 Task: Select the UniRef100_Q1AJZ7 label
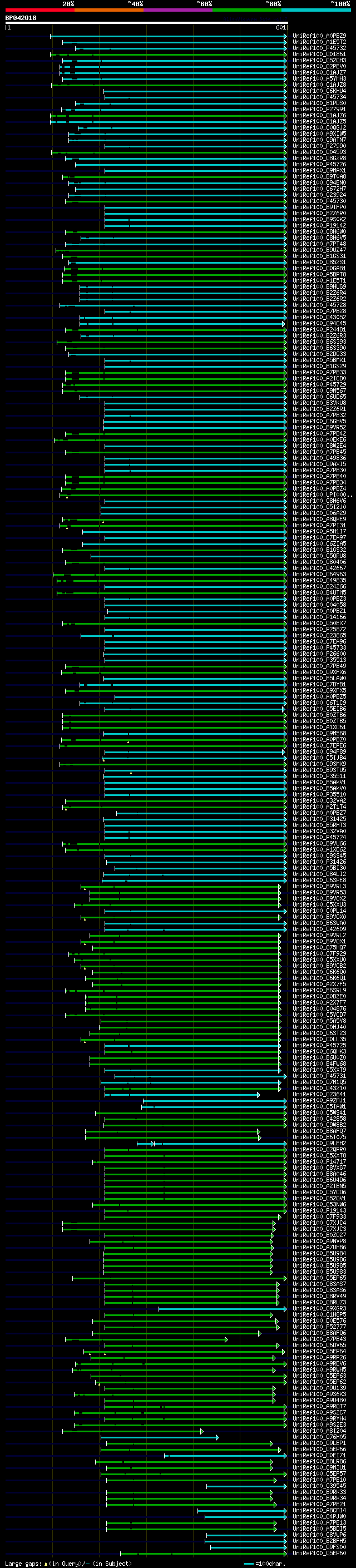coord(319,72)
